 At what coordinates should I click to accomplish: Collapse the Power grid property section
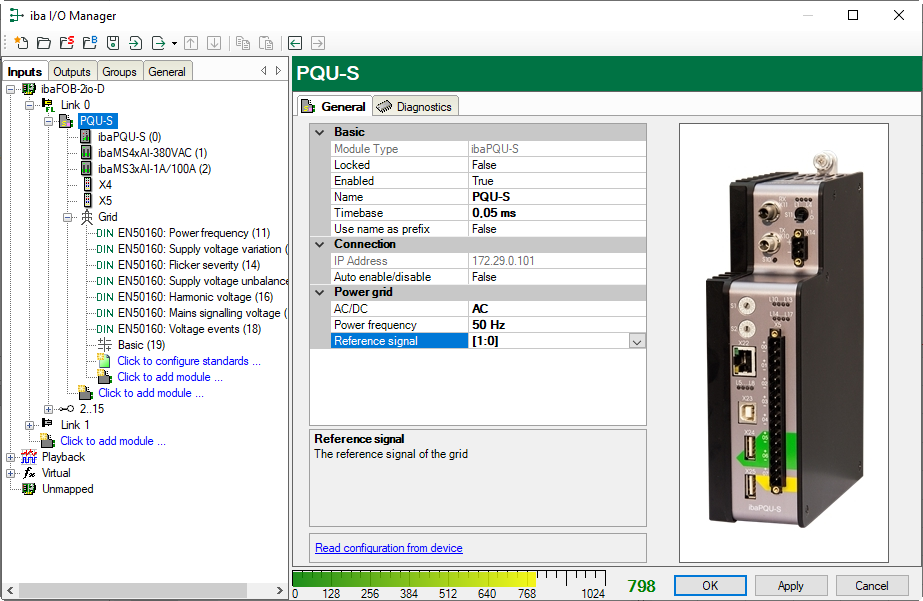point(320,292)
